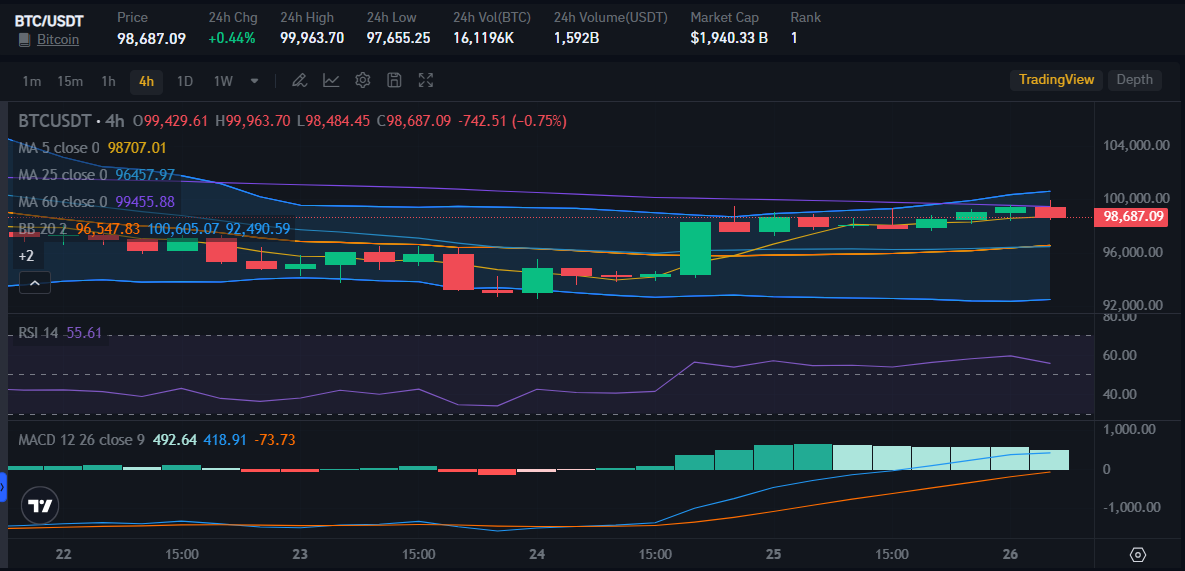Open the indicators chart icon
This screenshot has width=1185, height=571.
331,80
